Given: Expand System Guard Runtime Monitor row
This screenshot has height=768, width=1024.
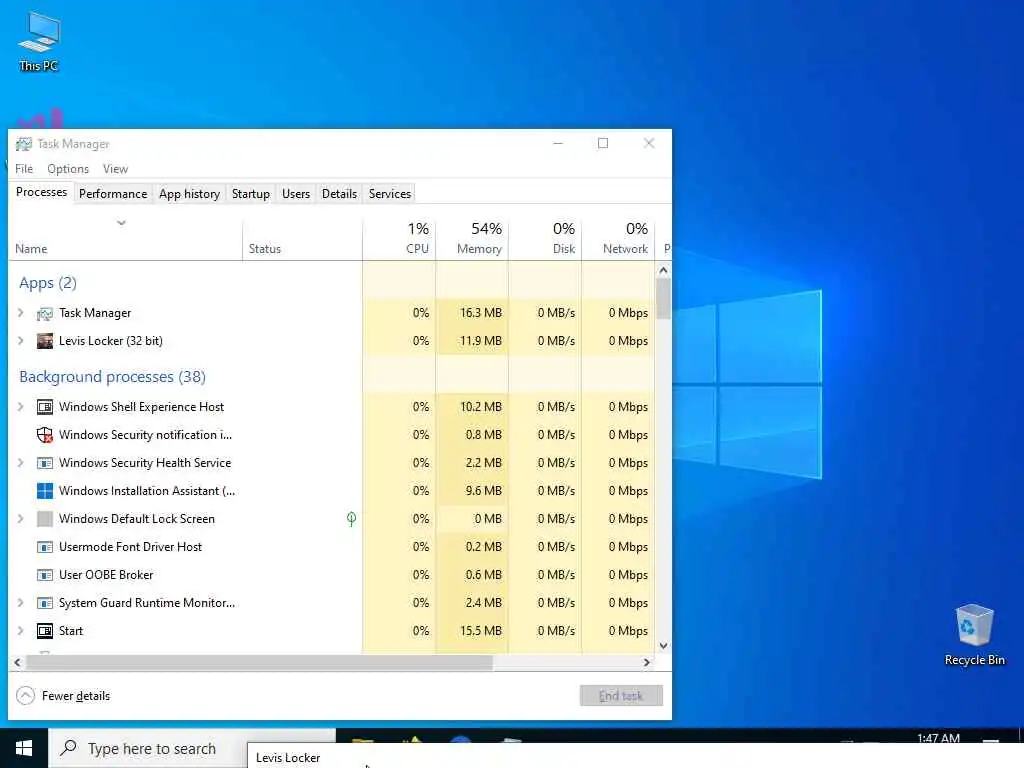Looking at the screenshot, I should (20, 603).
